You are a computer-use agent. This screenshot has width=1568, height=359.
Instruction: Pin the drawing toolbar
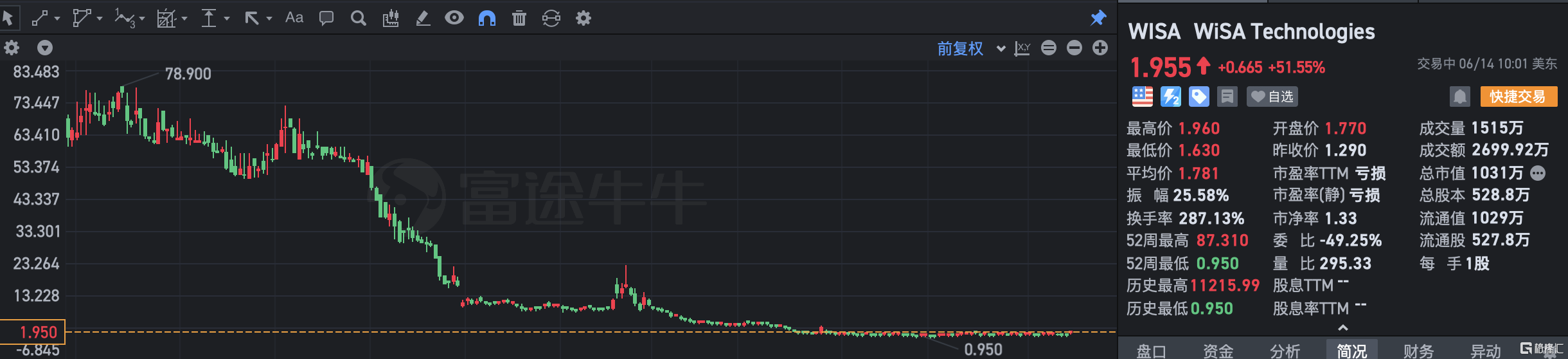tap(1098, 18)
